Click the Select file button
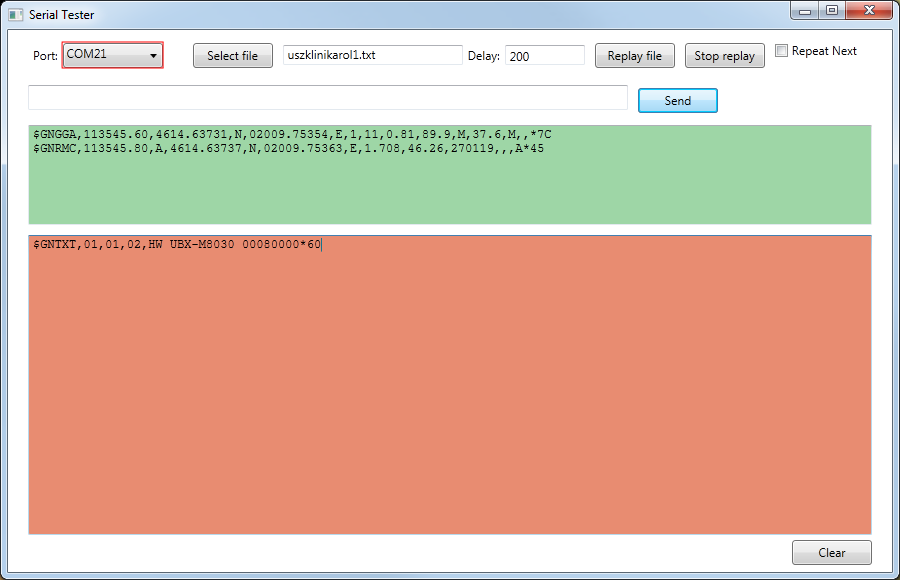Viewport: 900px width, 580px height. point(232,56)
